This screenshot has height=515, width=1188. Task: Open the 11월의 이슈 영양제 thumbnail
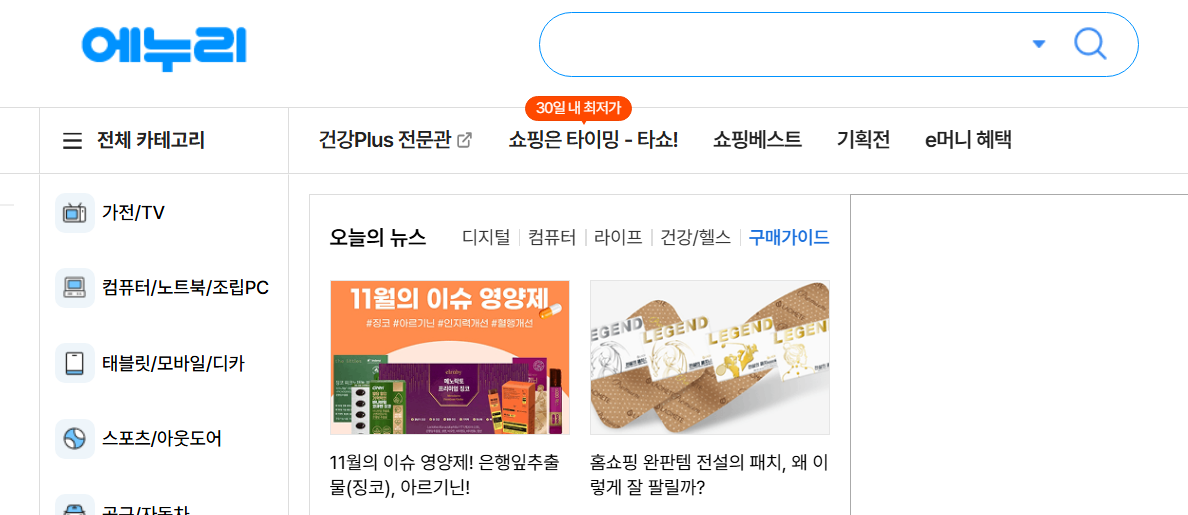[450, 357]
